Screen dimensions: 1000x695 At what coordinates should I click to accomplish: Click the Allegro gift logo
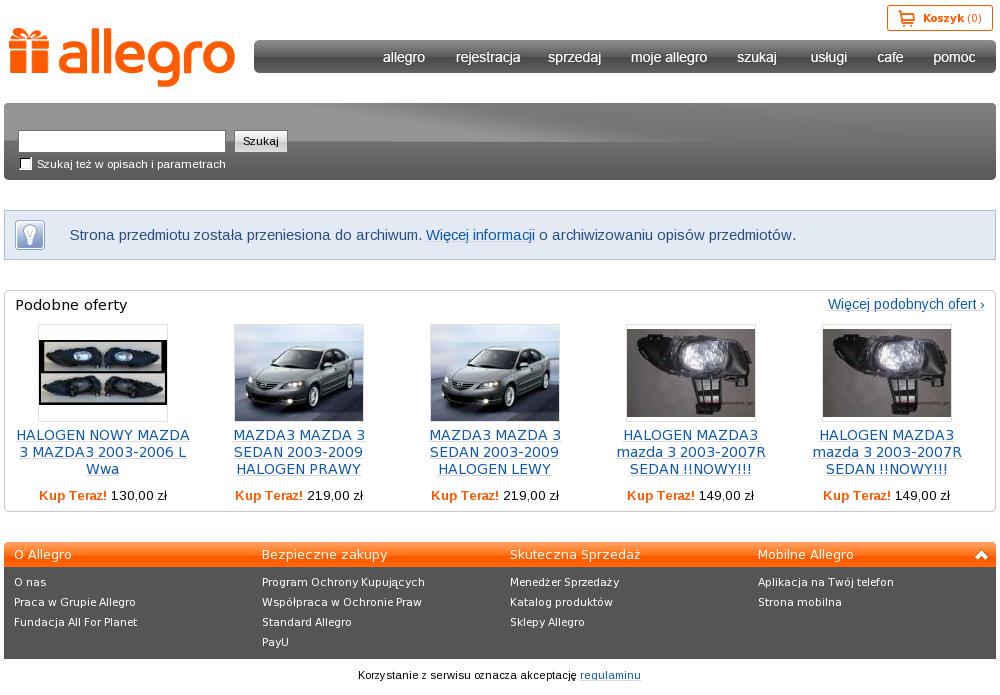pos(122,57)
